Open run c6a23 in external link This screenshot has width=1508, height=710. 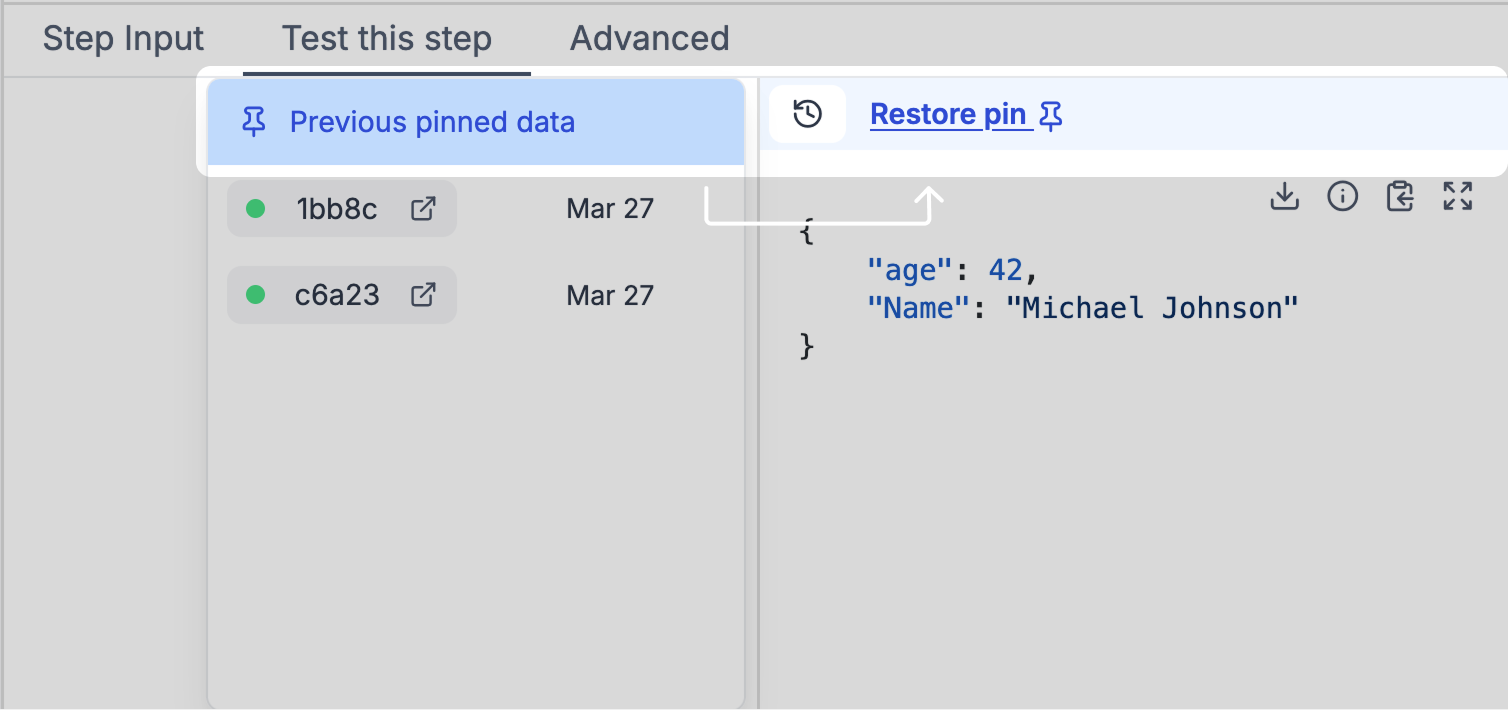coord(423,295)
